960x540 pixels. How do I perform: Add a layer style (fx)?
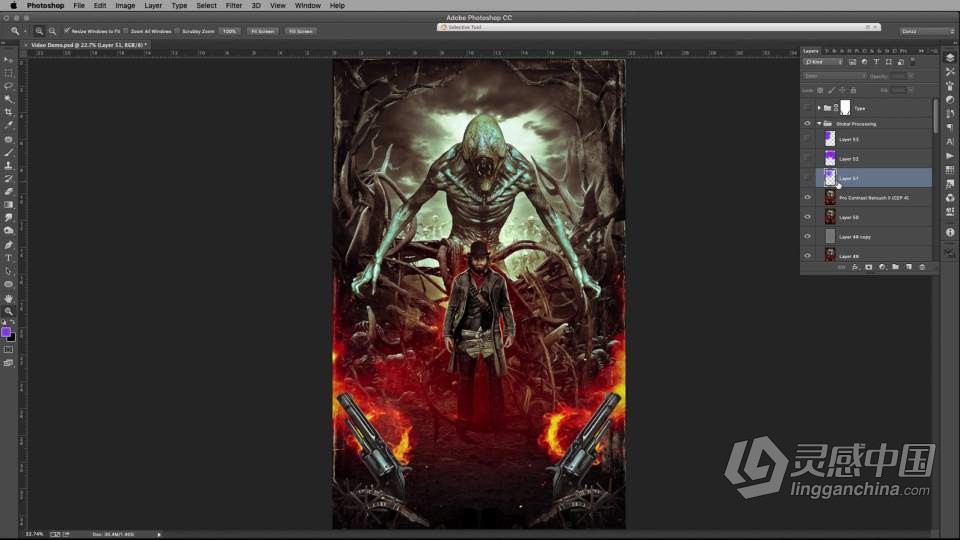point(855,267)
